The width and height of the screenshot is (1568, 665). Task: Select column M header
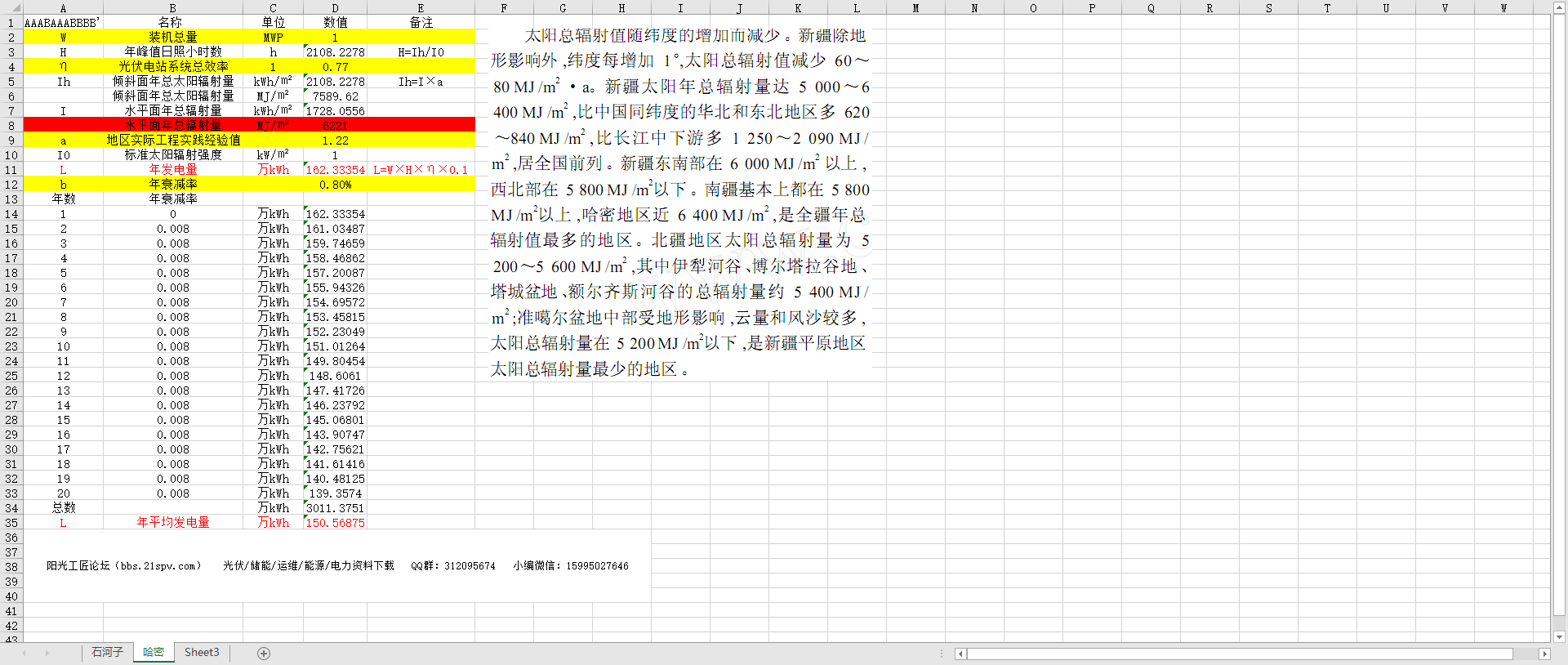click(x=915, y=8)
